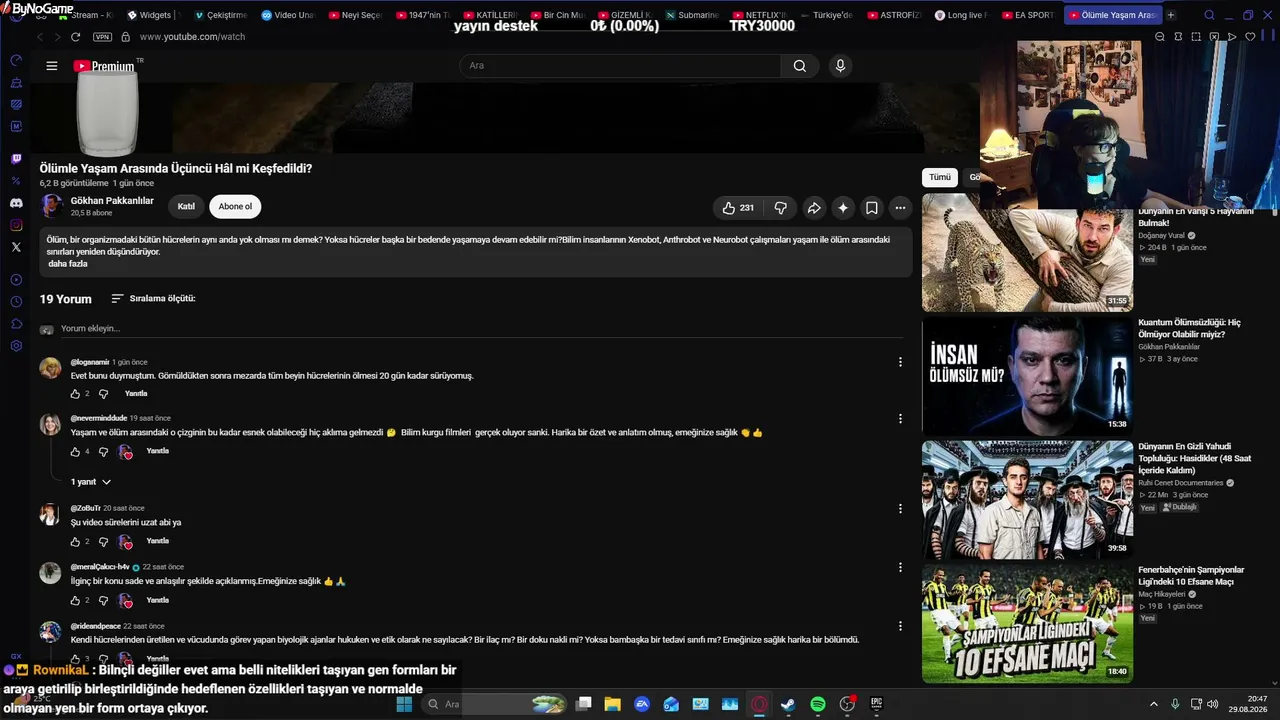Open the EA app from the taskbar
Viewport: 1280px width, 720px height.
pyautogui.click(x=642, y=704)
